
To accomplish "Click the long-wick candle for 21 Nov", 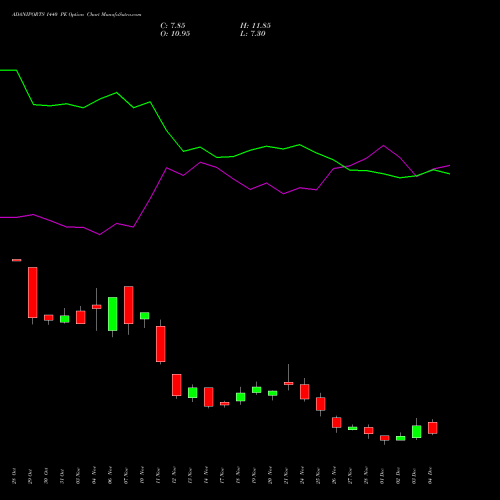I will coord(289,383).
